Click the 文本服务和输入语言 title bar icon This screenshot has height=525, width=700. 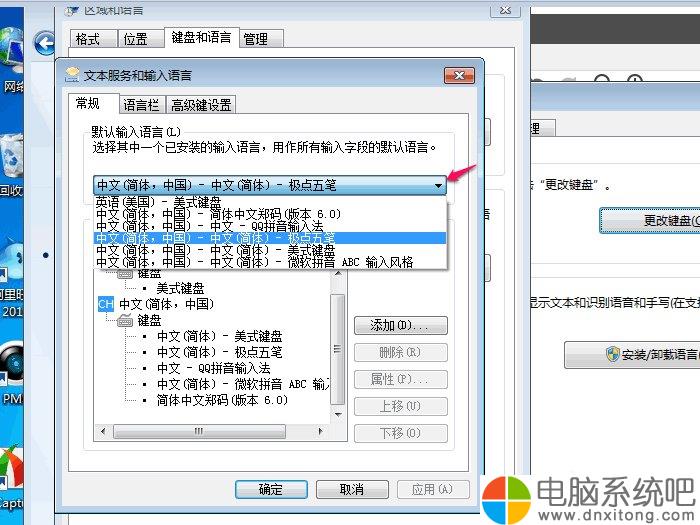(72, 75)
